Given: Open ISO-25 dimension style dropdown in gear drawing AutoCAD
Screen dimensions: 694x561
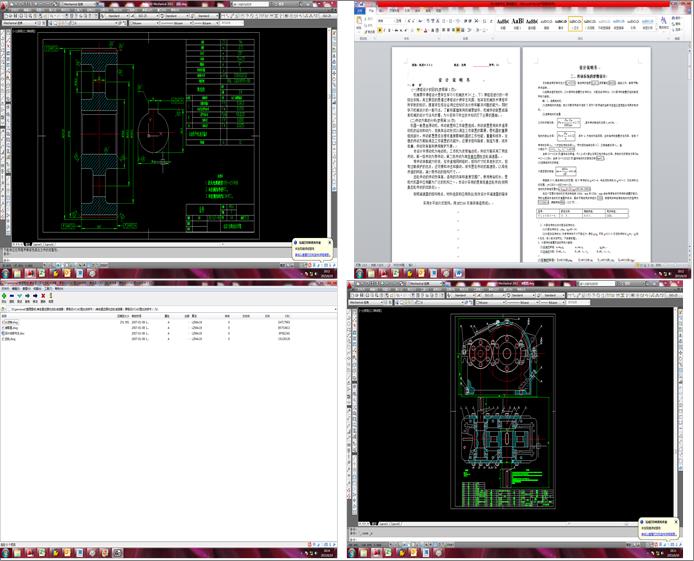Looking at the screenshot, I should pos(146,16).
